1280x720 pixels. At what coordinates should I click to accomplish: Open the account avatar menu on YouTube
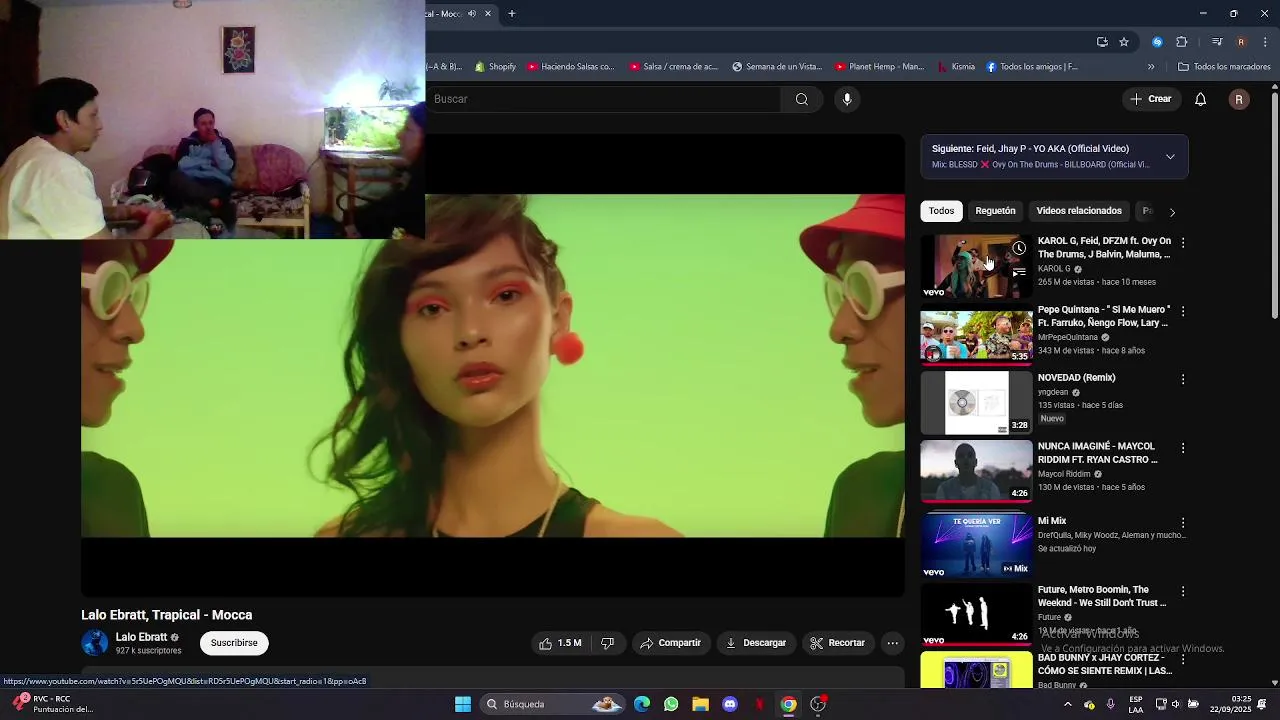(1239, 99)
